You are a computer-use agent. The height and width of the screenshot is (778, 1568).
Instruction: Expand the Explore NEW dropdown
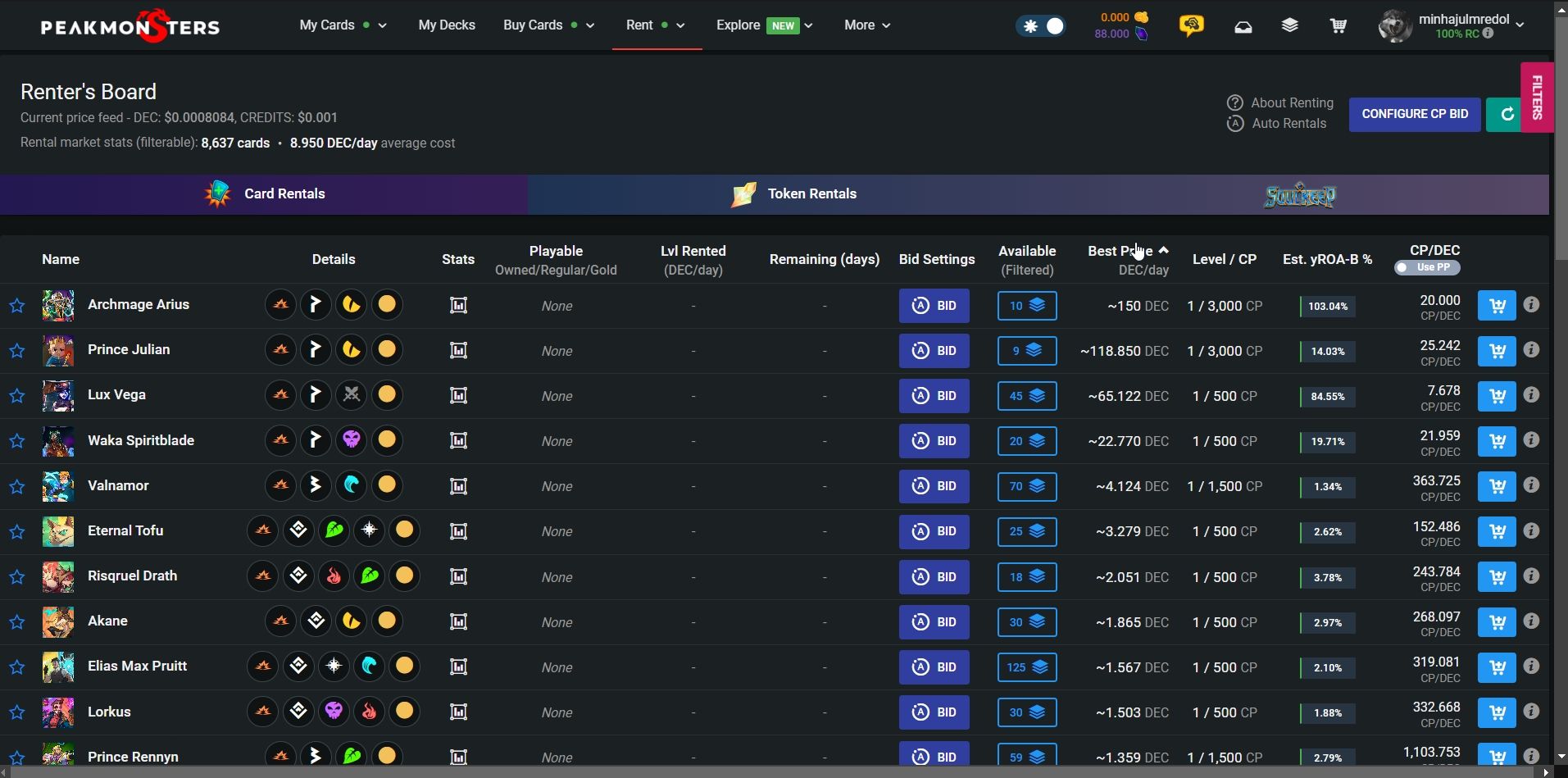pos(764,25)
